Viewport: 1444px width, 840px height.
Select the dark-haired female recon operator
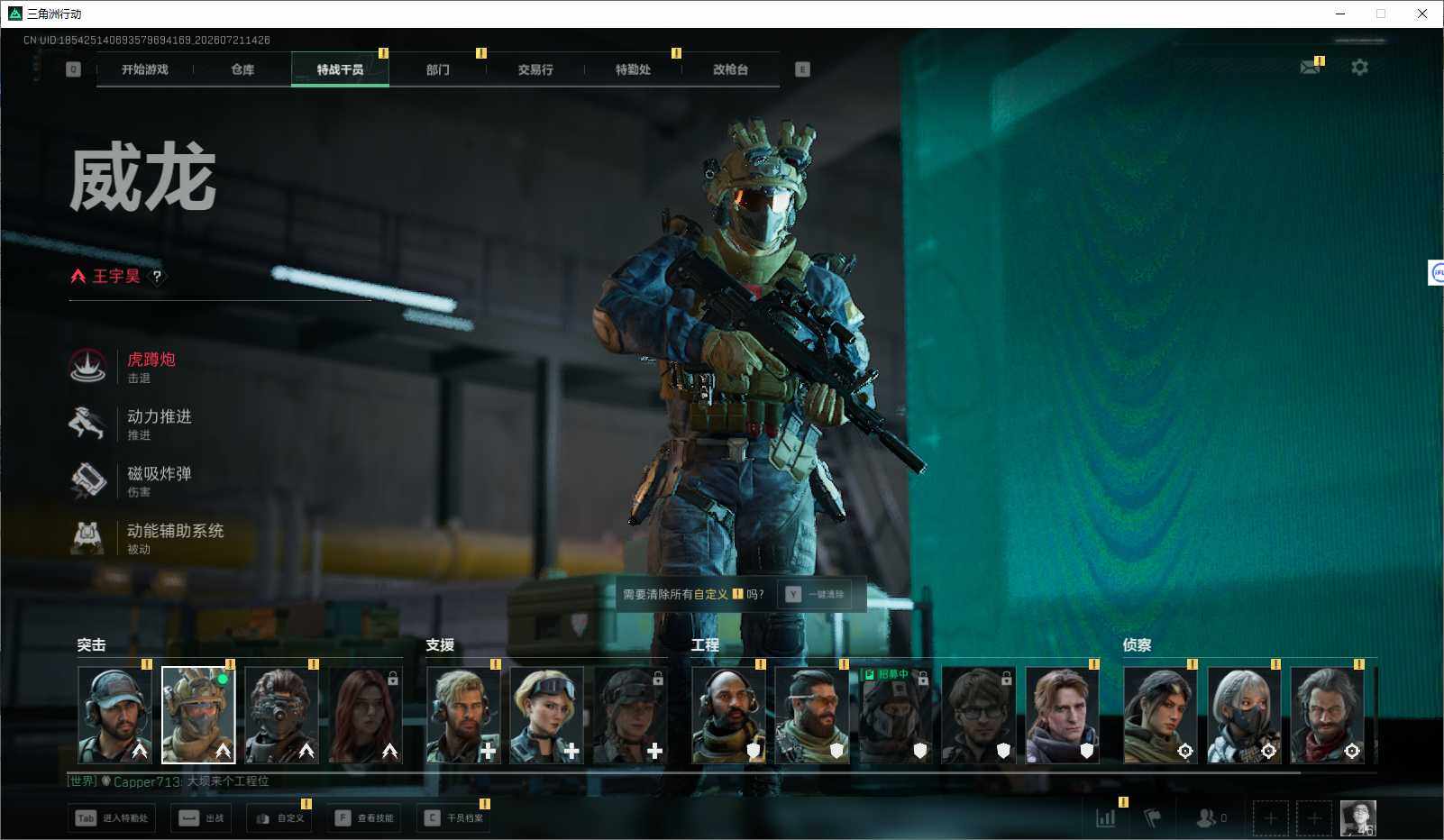click(1160, 715)
